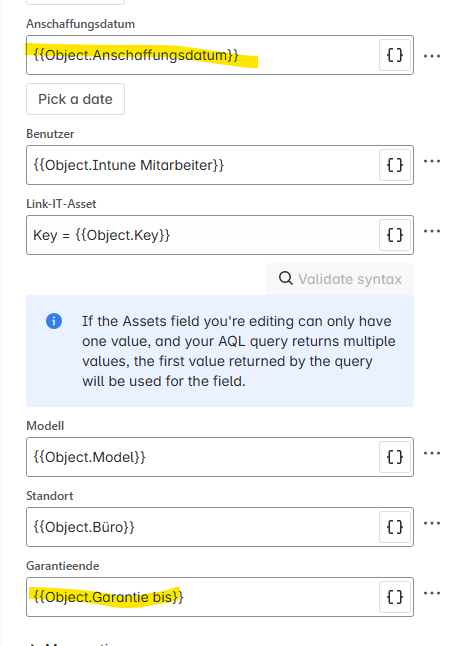Open smart value picker for Benutzer field
The image size is (456, 646).
pos(395,165)
